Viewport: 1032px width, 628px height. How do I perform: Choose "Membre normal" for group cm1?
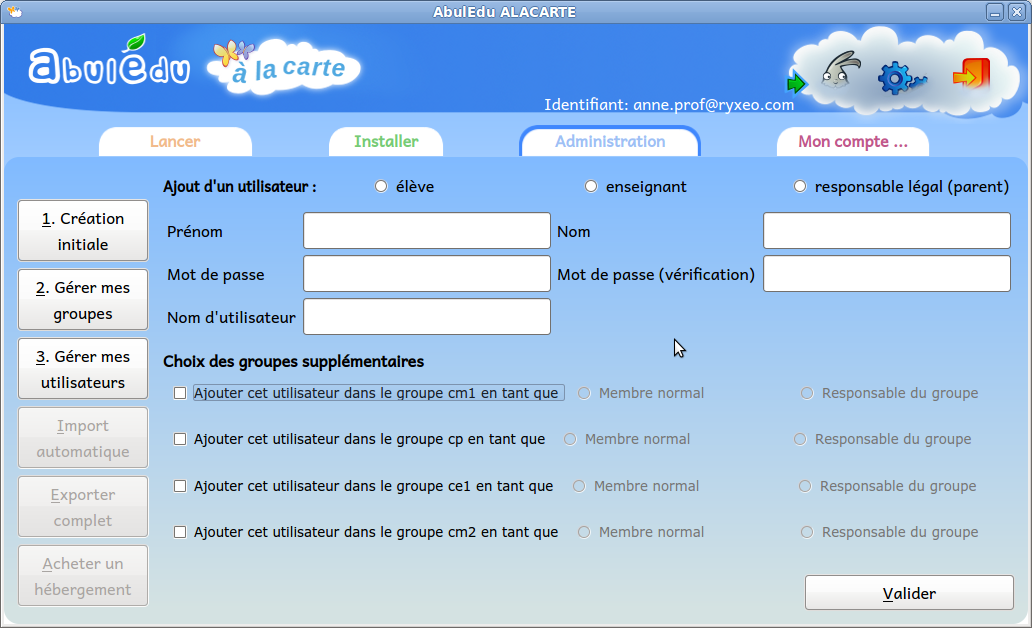pos(584,393)
